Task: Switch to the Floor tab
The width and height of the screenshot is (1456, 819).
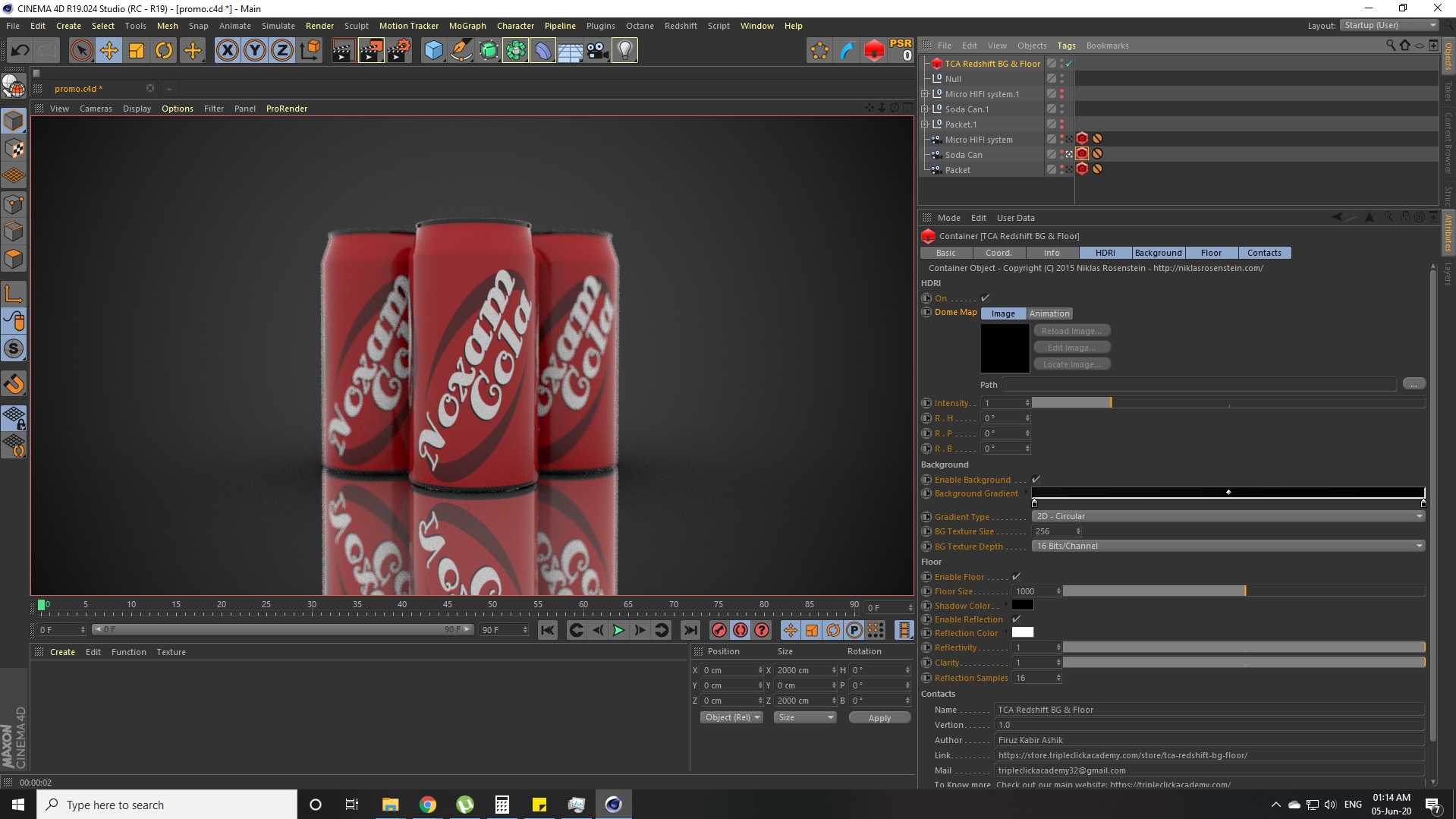Action: pyautogui.click(x=1211, y=253)
